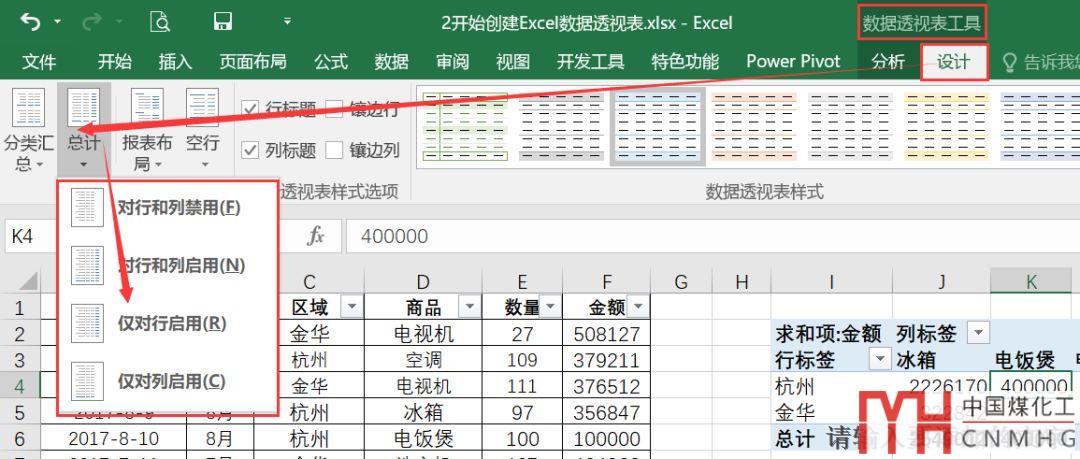Apply the gray PivotTable style thumbnail
The width and height of the screenshot is (1080, 459).
[x=561, y=127]
